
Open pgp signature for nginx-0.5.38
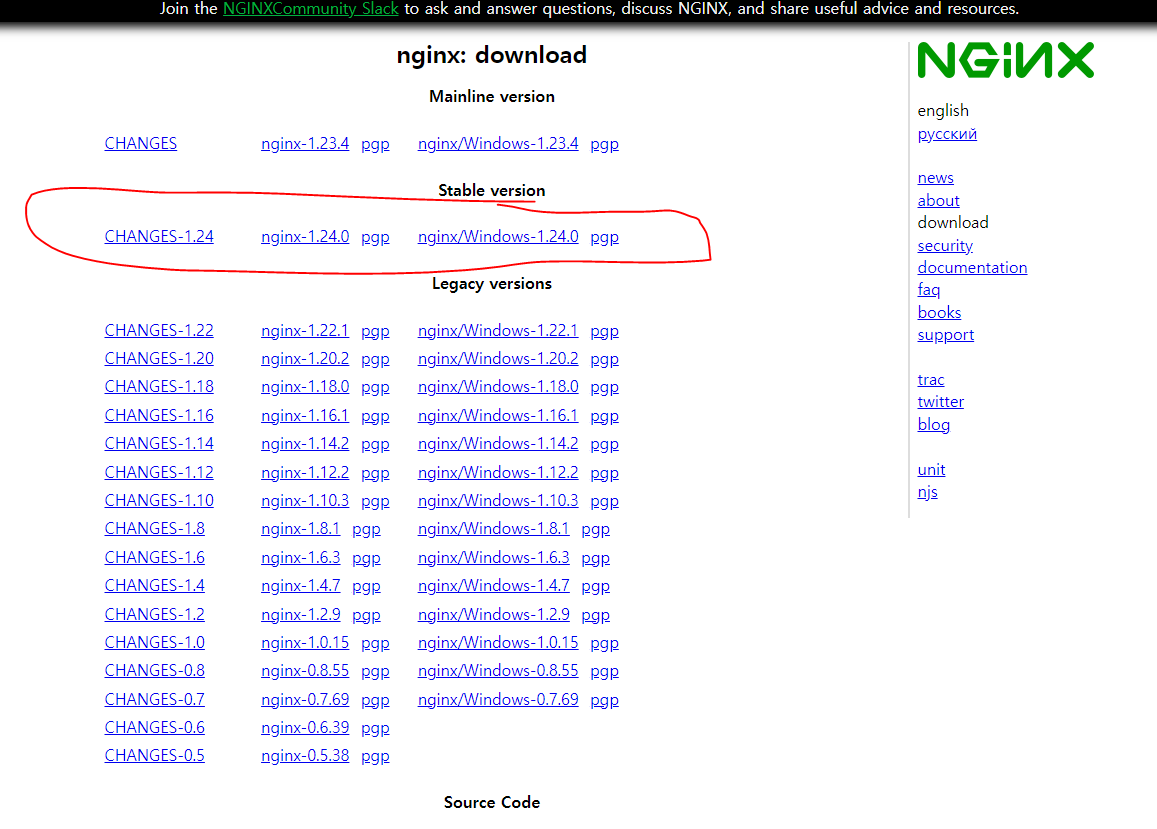[375, 755]
